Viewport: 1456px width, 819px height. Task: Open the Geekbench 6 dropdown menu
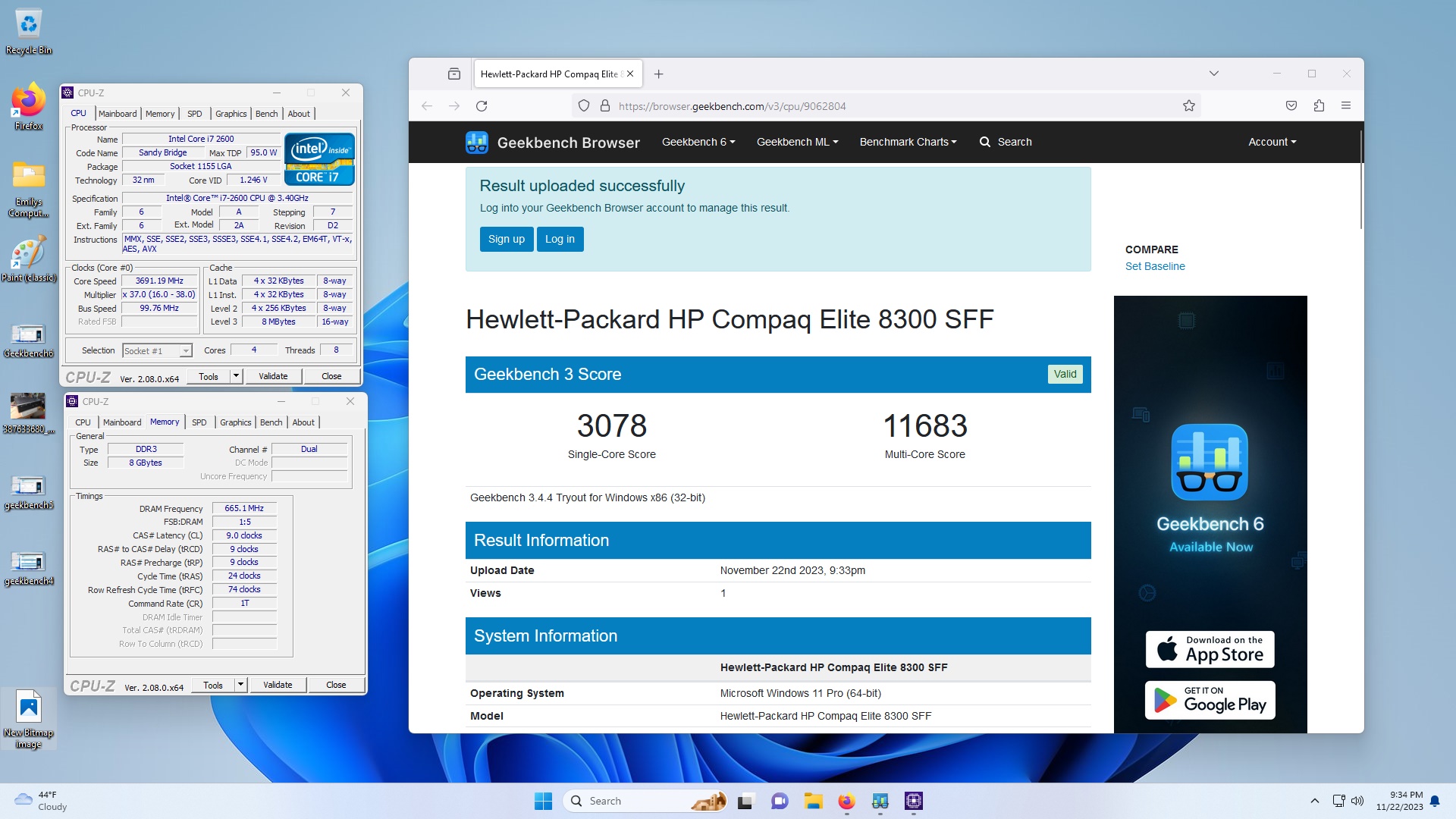click(698, 142)
